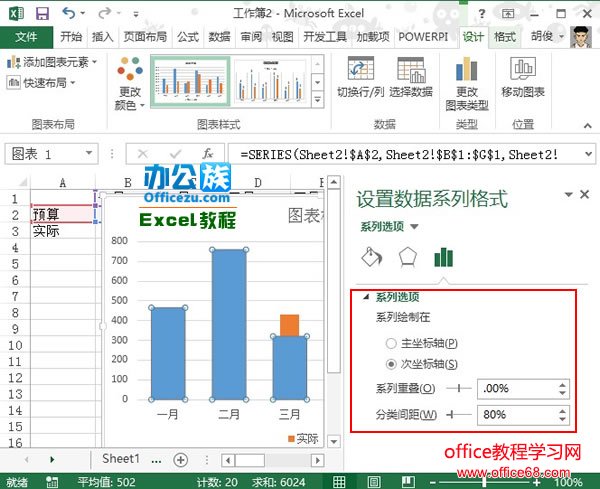Click the hidden sheets ellipsis

(x=156, y=460)
